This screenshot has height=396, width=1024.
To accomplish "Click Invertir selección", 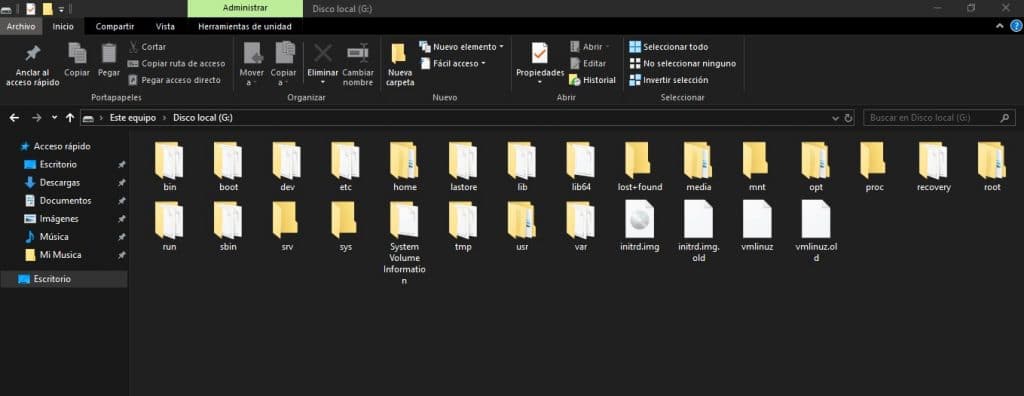I will [669, 80].
